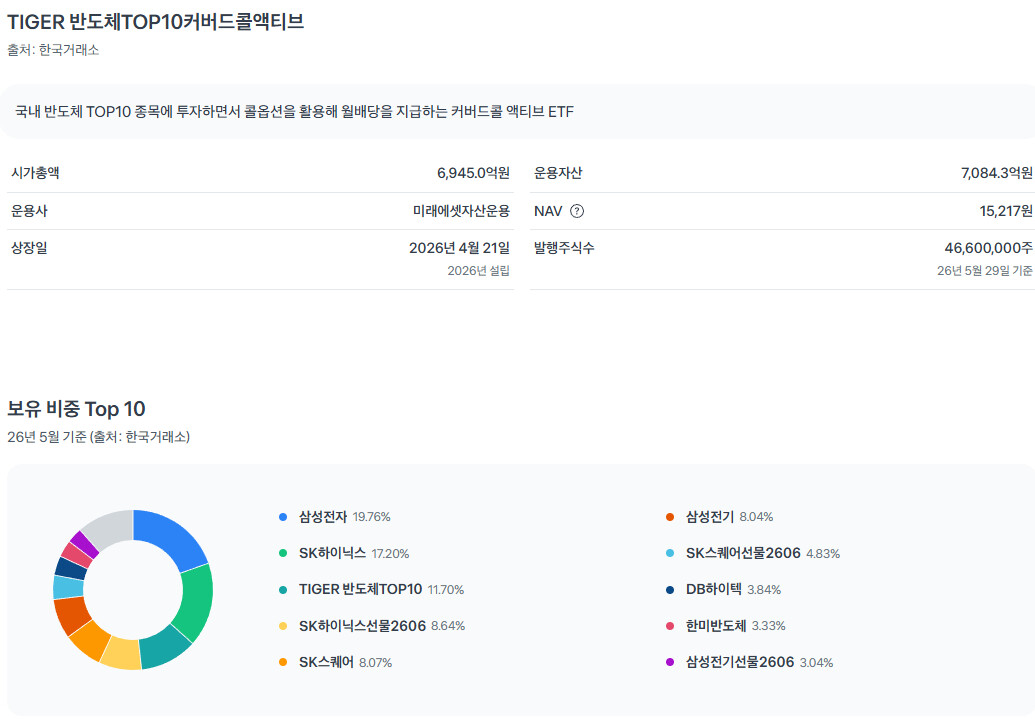Click the 4.83% weight value
Screen dimensions: 1035x719
[823, 554]
